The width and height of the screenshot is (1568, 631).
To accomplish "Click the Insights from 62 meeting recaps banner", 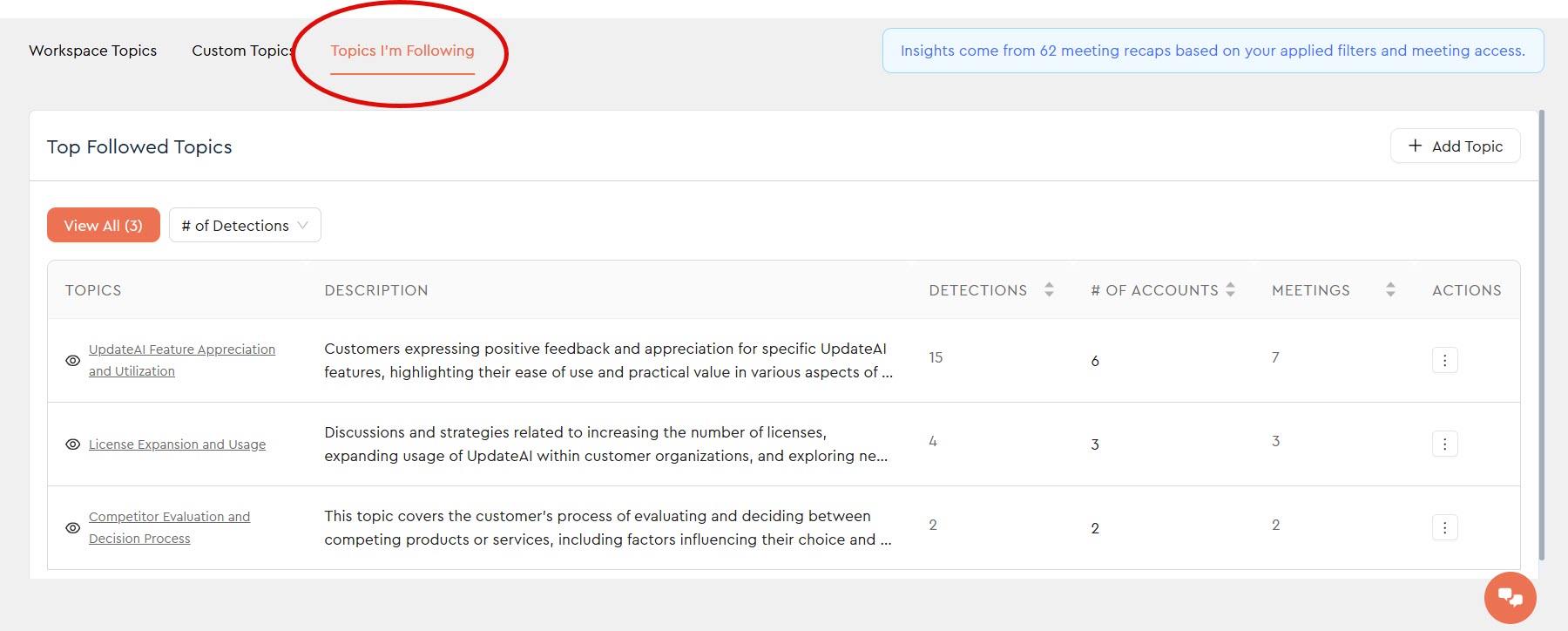I will coord(1213,51).
